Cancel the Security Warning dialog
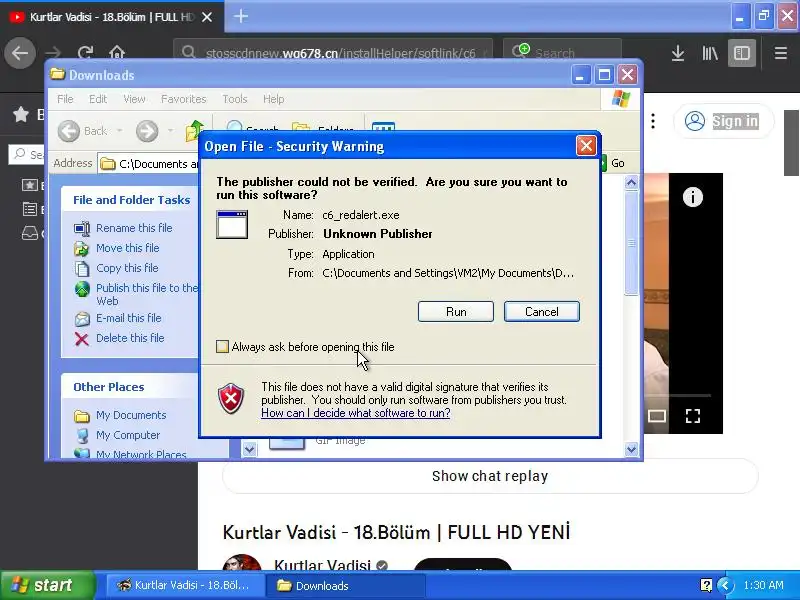This screenshot has width=800, height=600. (541, 311)
